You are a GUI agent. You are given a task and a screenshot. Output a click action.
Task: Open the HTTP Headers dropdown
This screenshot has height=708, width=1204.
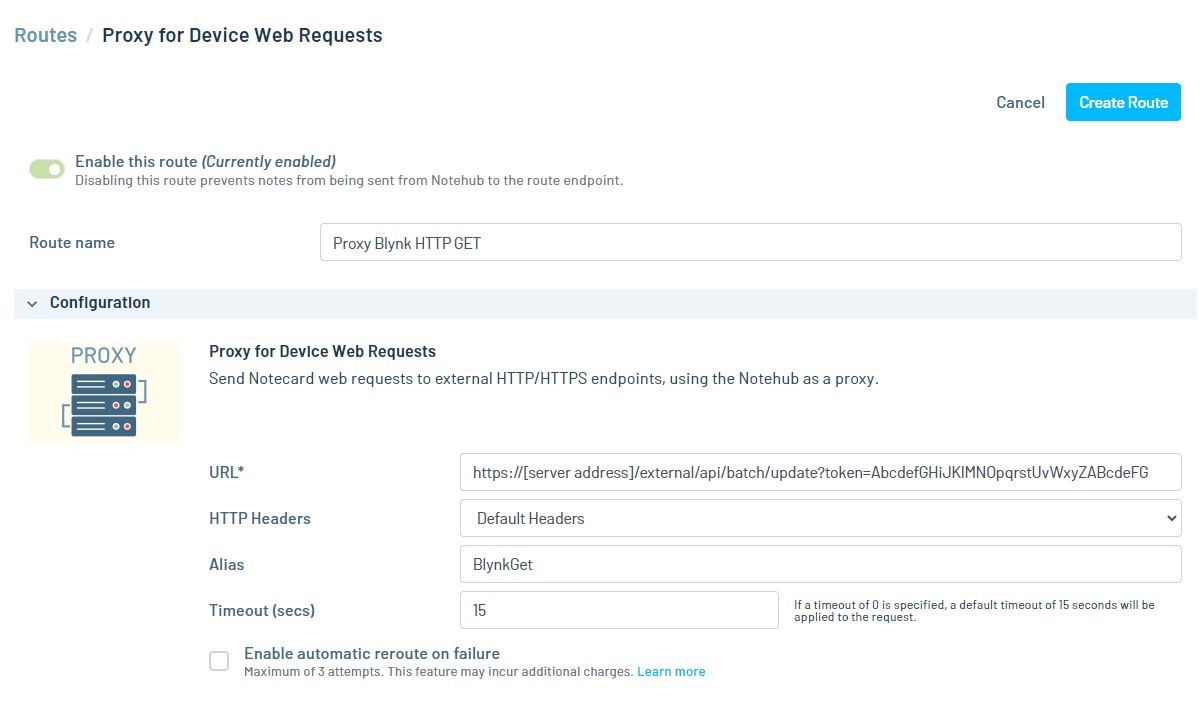821,518
